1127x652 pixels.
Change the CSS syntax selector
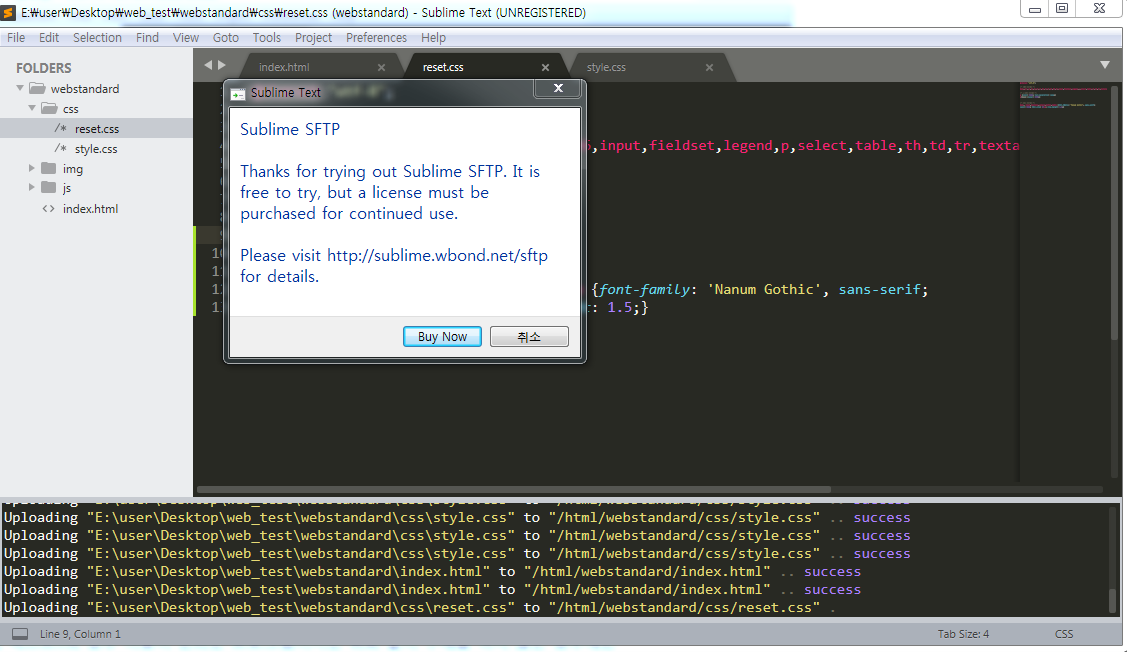pos(1064,633)
